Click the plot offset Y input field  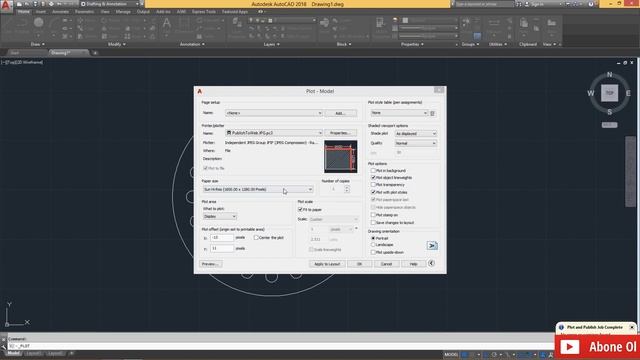tap(222, 248)
